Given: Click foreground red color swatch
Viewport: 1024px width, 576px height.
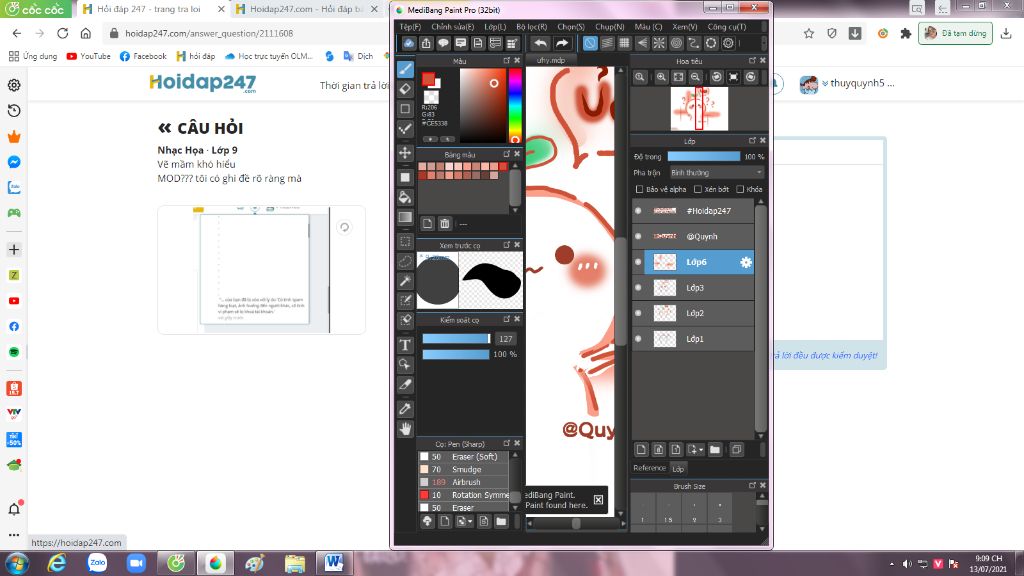Looking at the screenshot, I should (x=428, y=79).
